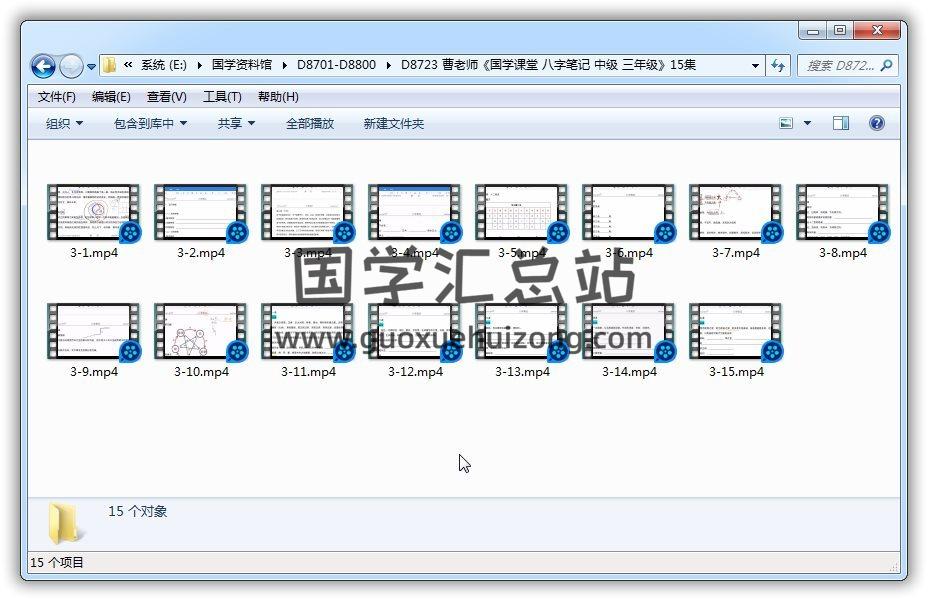Screen dimensions: 928x601
Task: Click the change view icon
Action: pyautogui.click(x=786, y=123)
